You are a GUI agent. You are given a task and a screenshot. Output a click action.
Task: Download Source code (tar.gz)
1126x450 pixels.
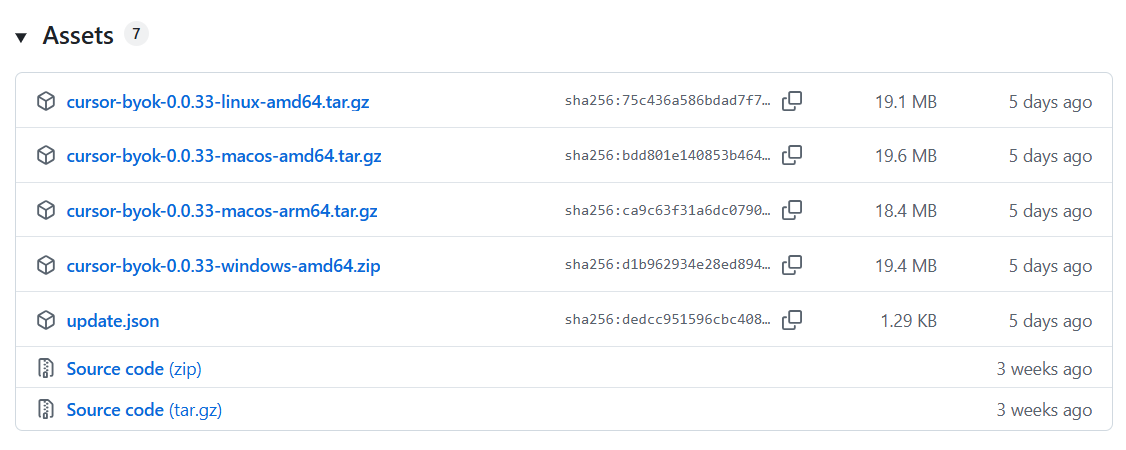point(144,410)
